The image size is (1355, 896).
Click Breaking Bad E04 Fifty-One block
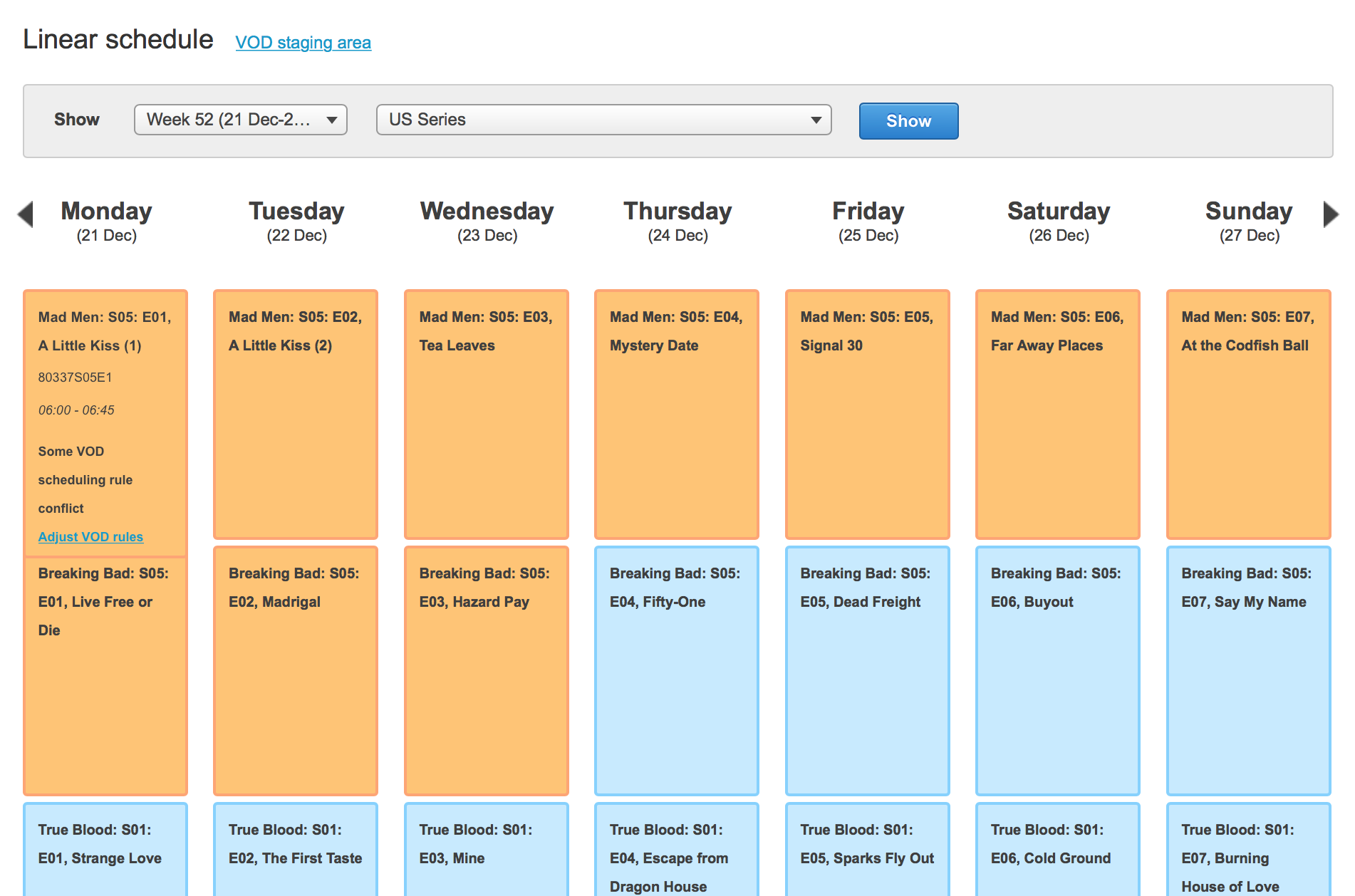tap(677, 670)
